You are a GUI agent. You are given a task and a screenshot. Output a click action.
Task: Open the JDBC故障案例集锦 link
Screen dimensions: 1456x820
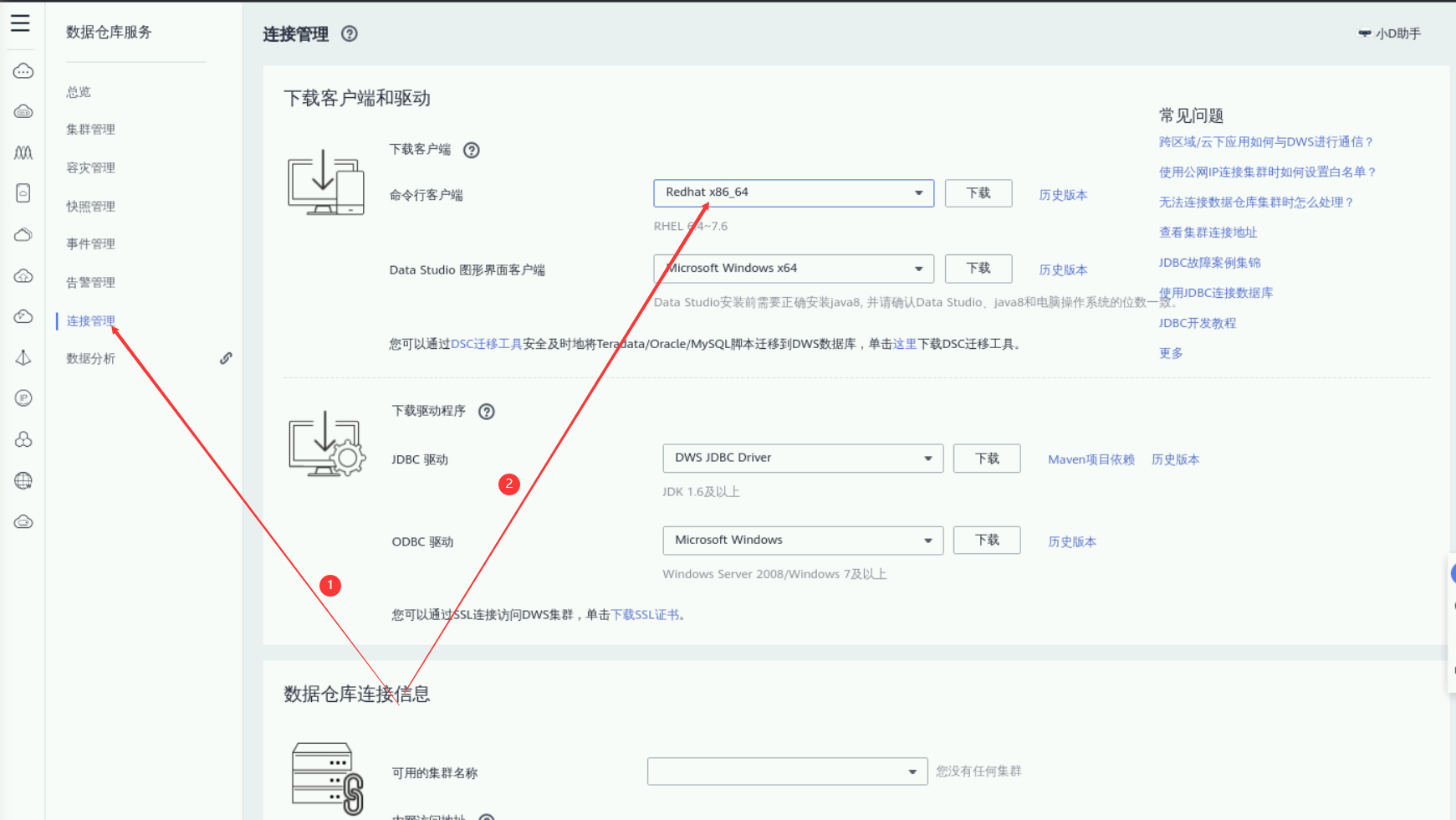pos(1210,263)
